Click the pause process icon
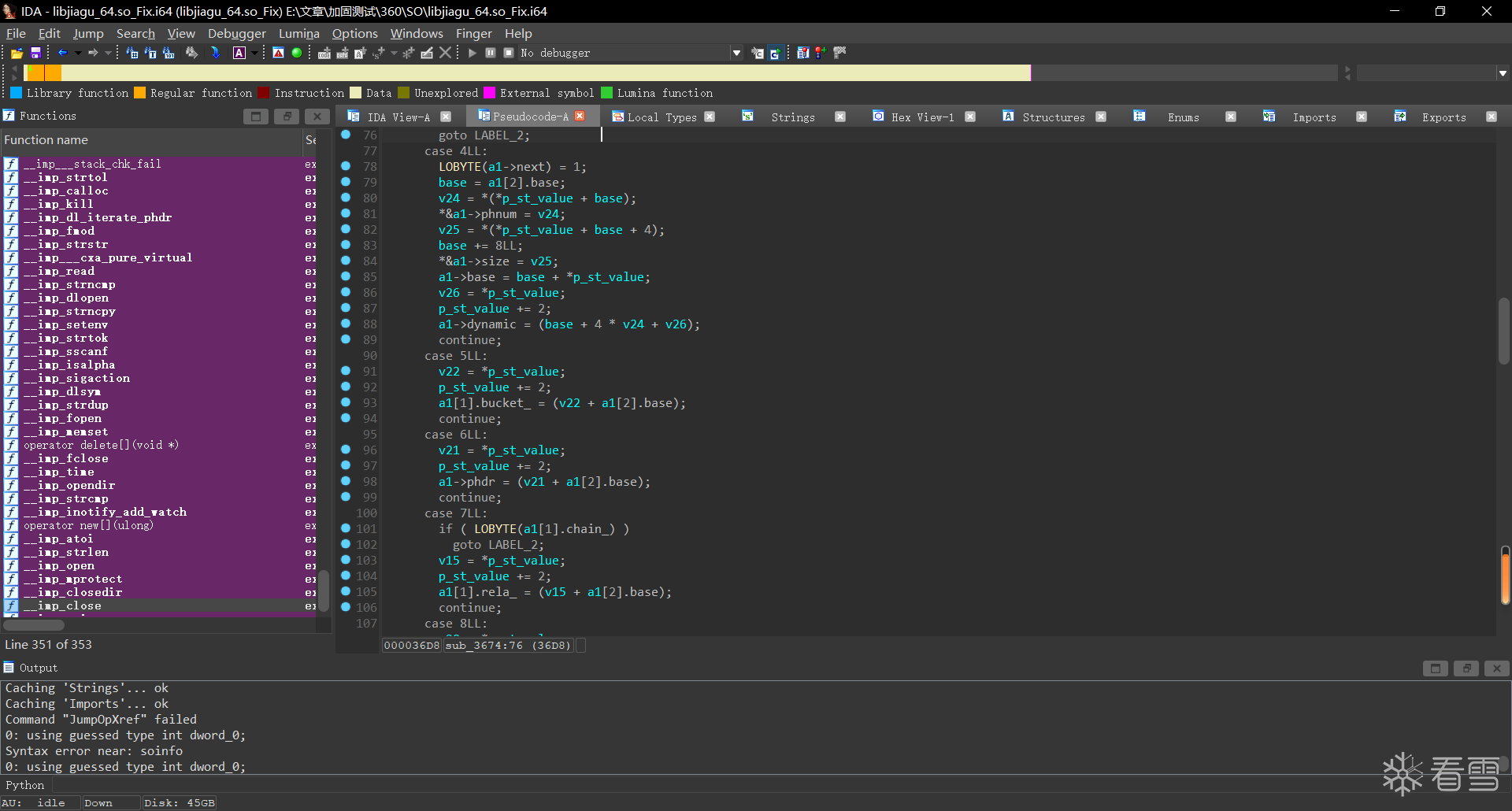 (x=491, y=53)
